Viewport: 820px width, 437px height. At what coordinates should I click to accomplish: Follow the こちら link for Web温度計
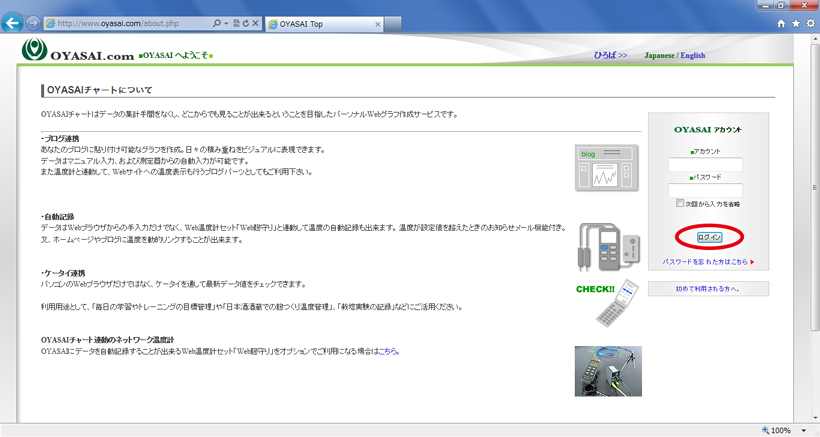coord(389,352)
